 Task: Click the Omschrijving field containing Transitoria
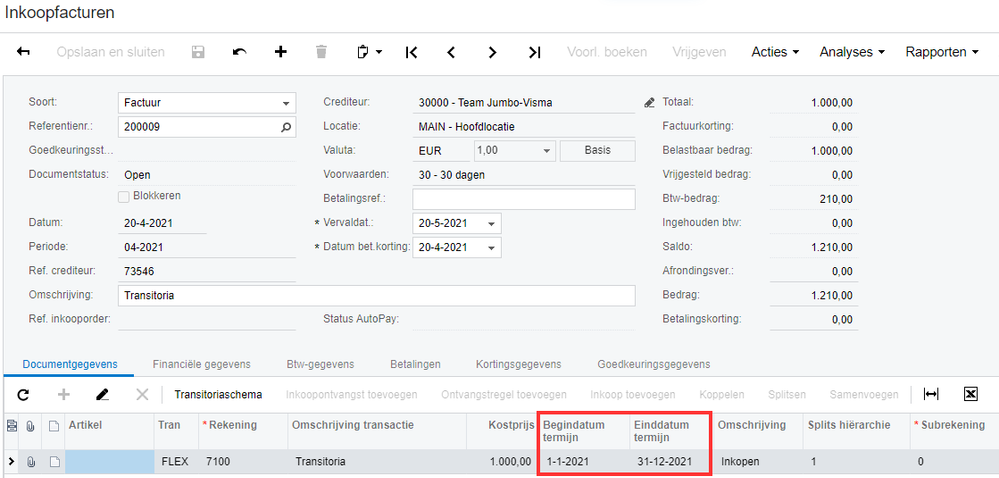[x=377, y=296]
